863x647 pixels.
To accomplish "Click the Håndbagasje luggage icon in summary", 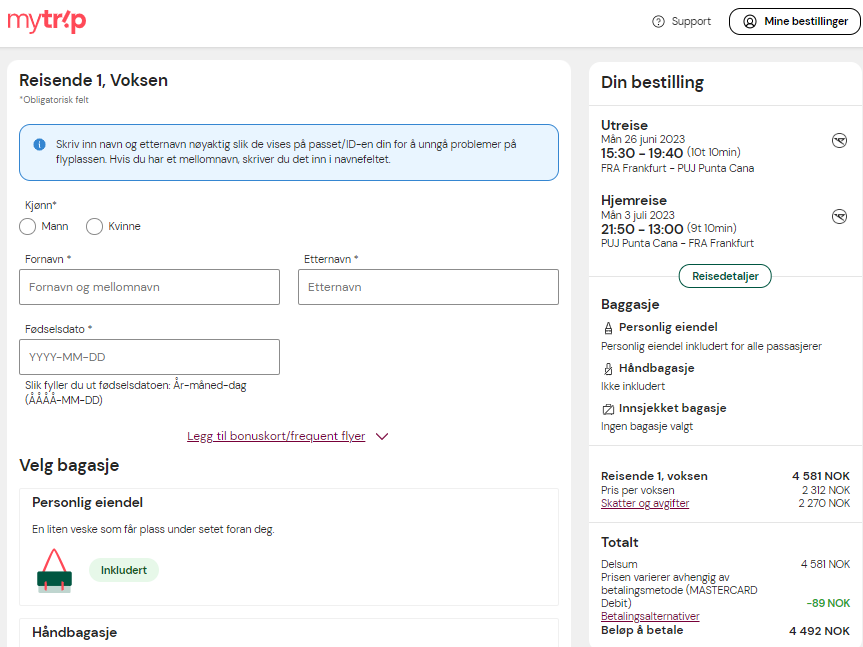I will pos(608,369).
